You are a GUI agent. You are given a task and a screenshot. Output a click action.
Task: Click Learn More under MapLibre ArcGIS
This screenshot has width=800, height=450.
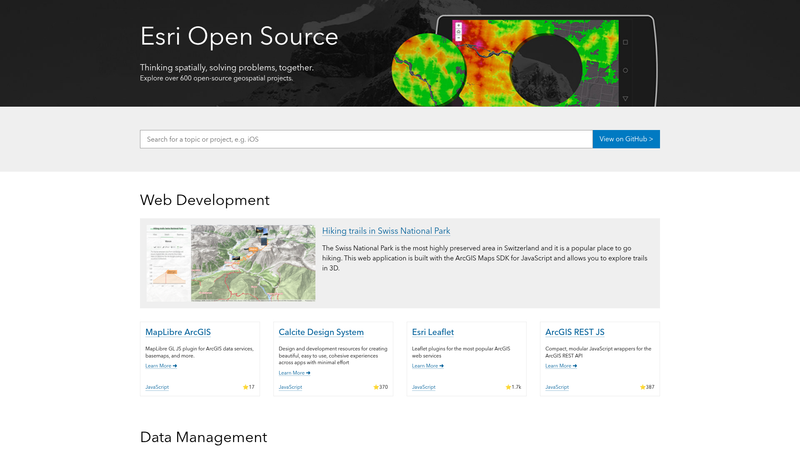tap(161, 366)
